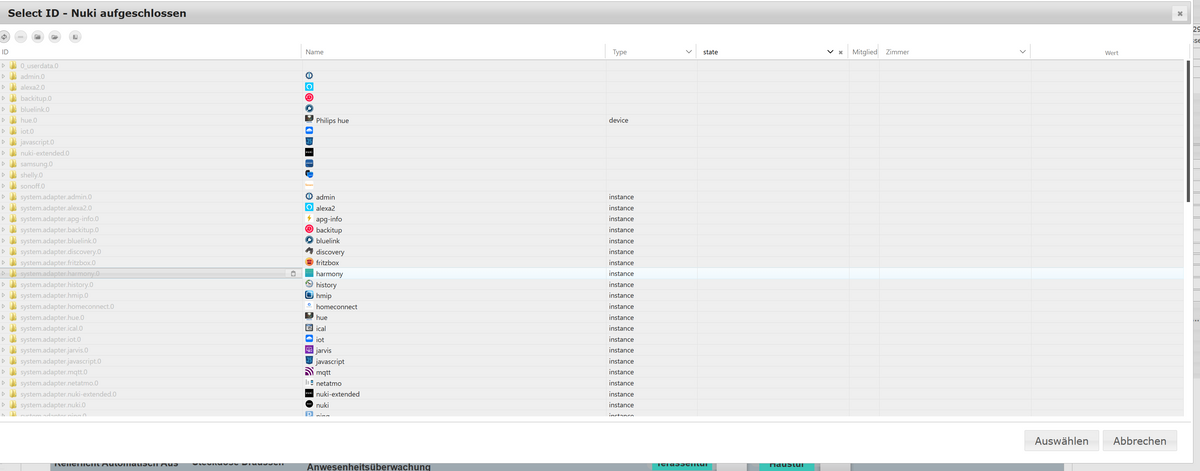Expand the nuki-extended.0 tree node
The image size is (1200, 471).
pyautogui.click(x=4, y=153)
